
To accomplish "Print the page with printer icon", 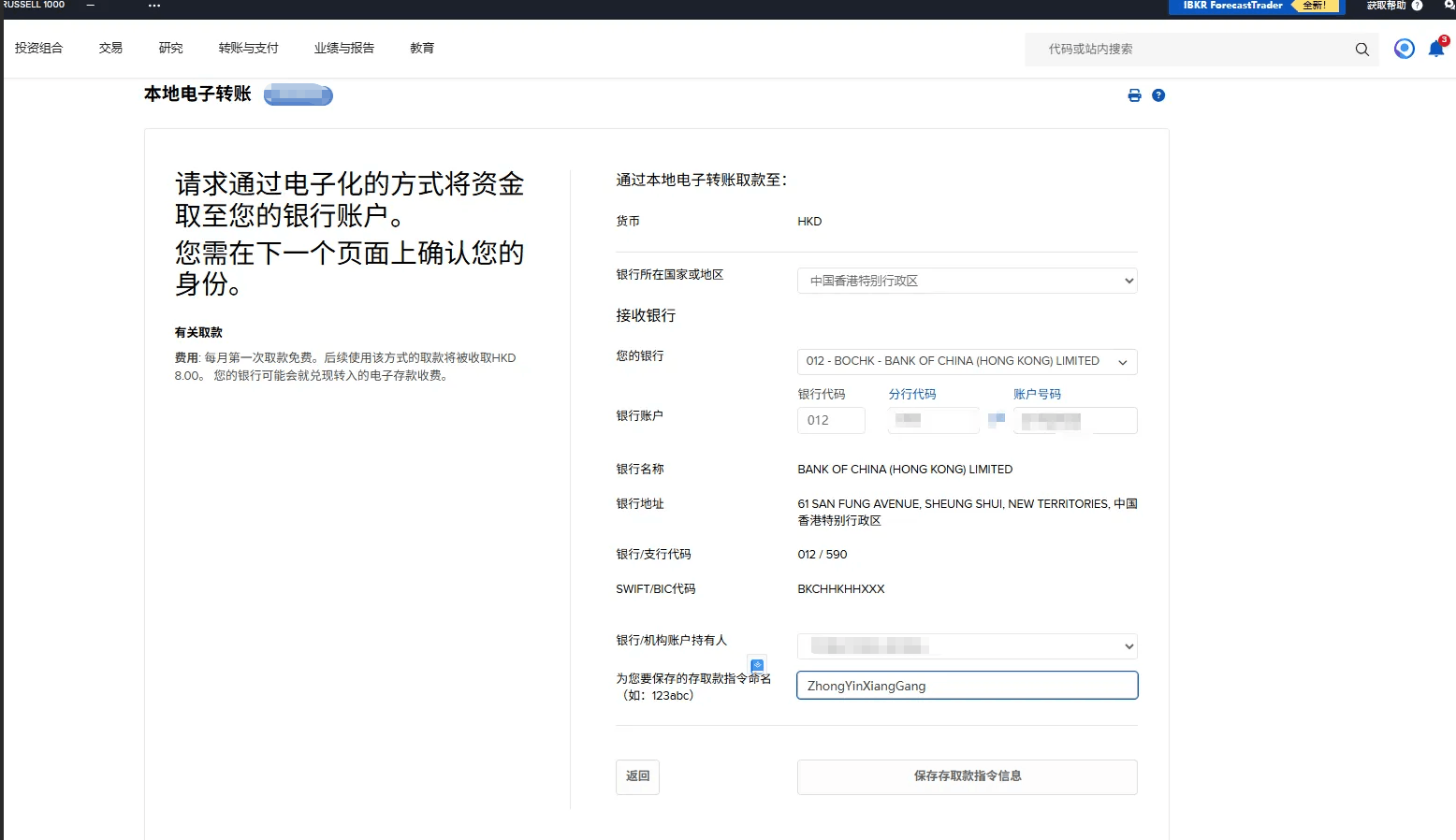I will [1134, 95].
